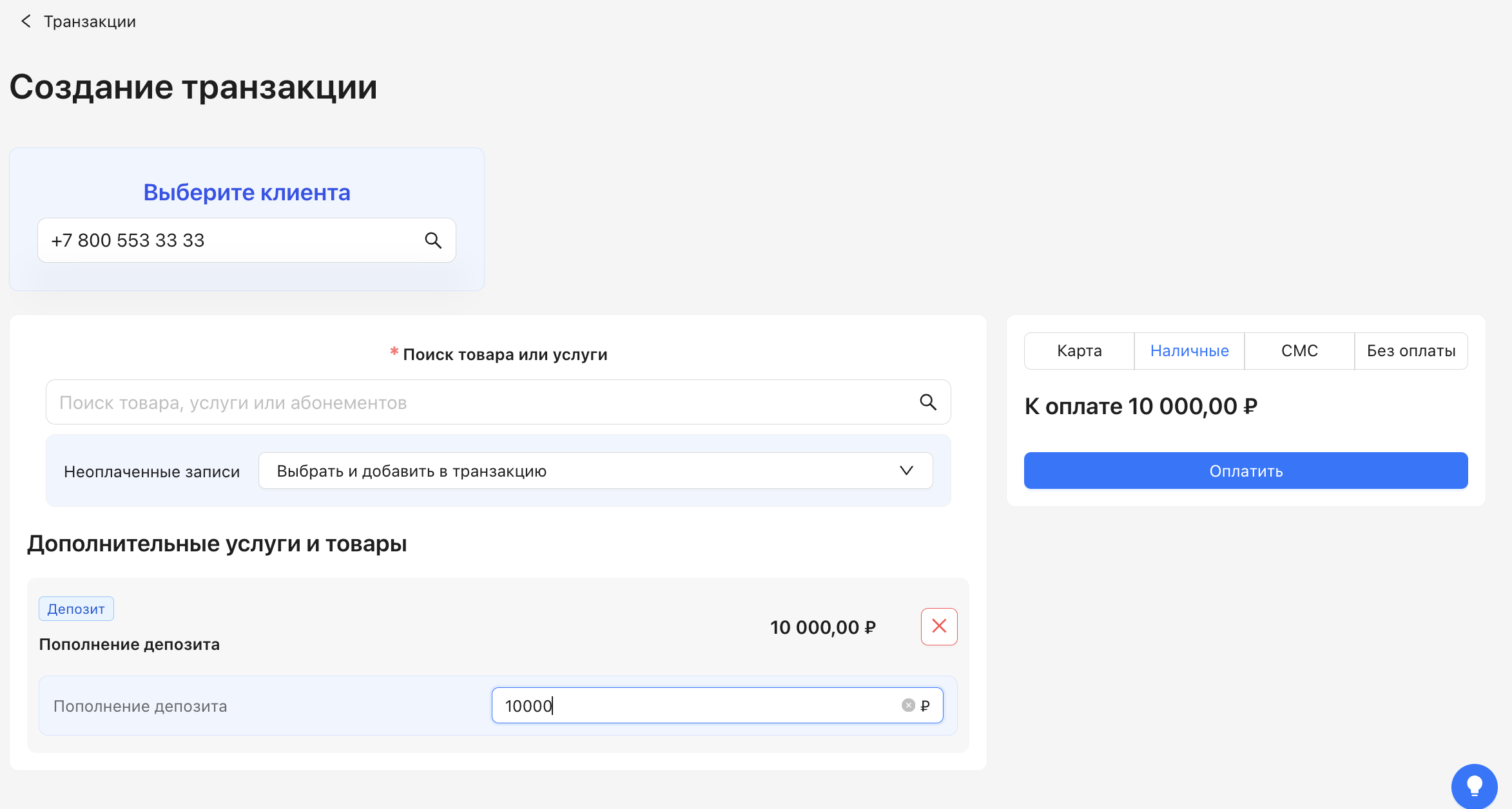The width and height of the screenshot is (1512, 809).
Task: Click the Депозит tag label
Action: pos(76,609)
